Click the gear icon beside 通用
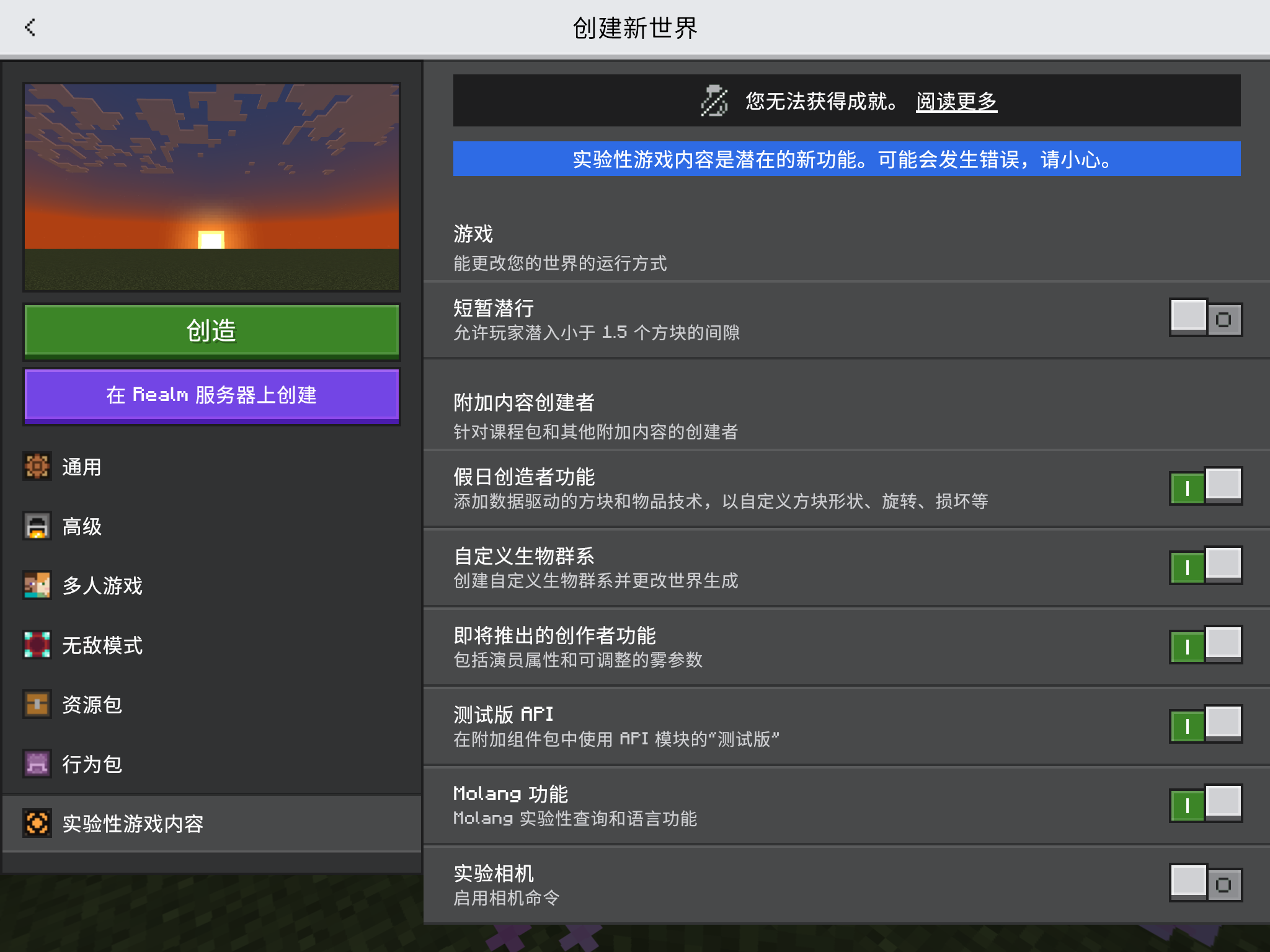 pos(37,466)
